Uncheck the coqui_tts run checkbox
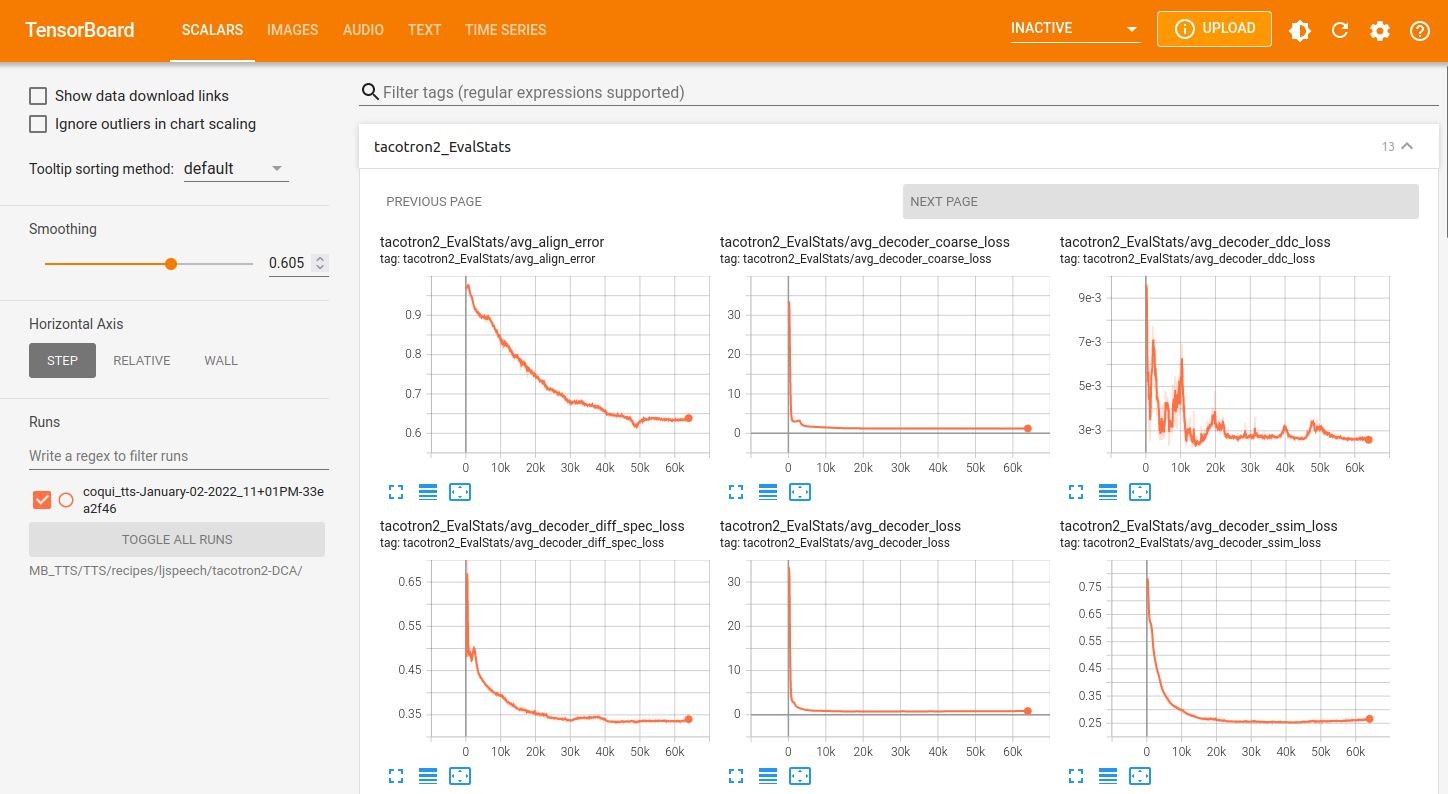 tap(42, 500)
